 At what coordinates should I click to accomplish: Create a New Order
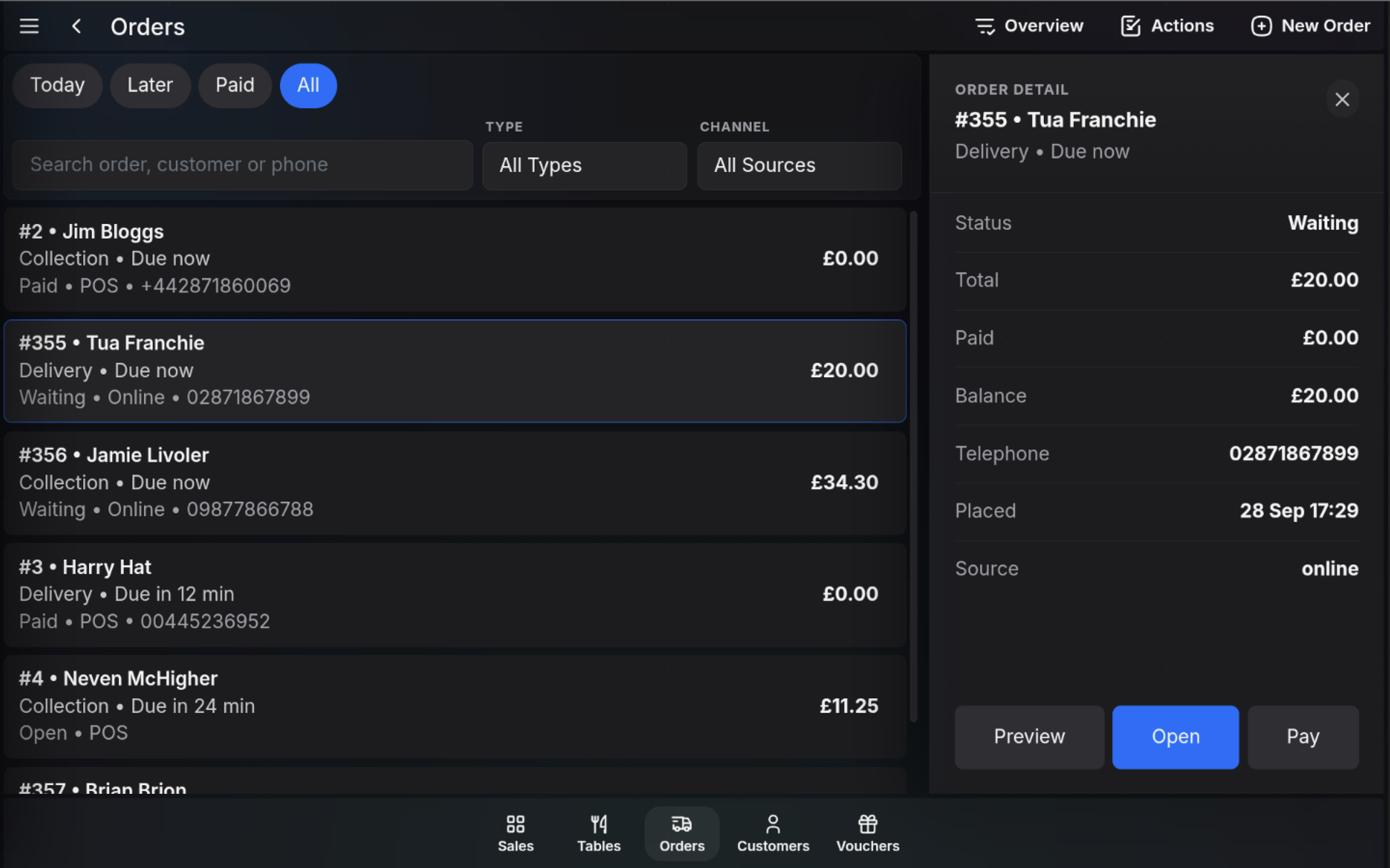coord(1311,26)
